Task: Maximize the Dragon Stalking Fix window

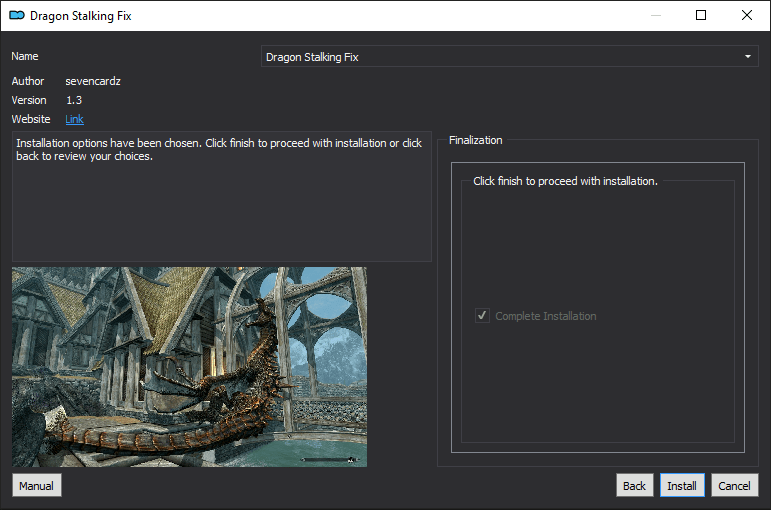Action: (701, 15)
